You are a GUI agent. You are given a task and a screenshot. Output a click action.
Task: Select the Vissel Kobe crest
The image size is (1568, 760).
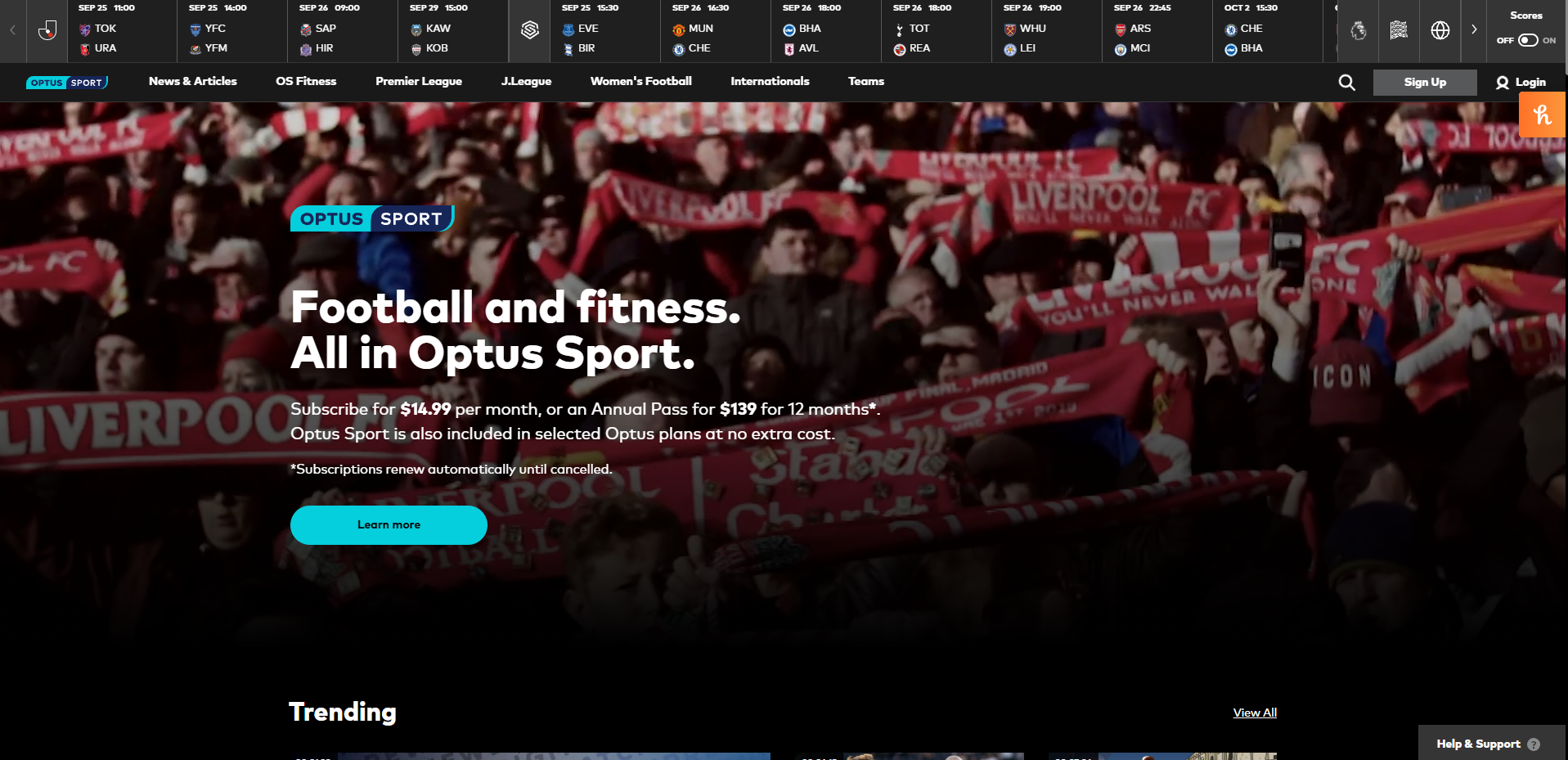[x=416, y=49]
